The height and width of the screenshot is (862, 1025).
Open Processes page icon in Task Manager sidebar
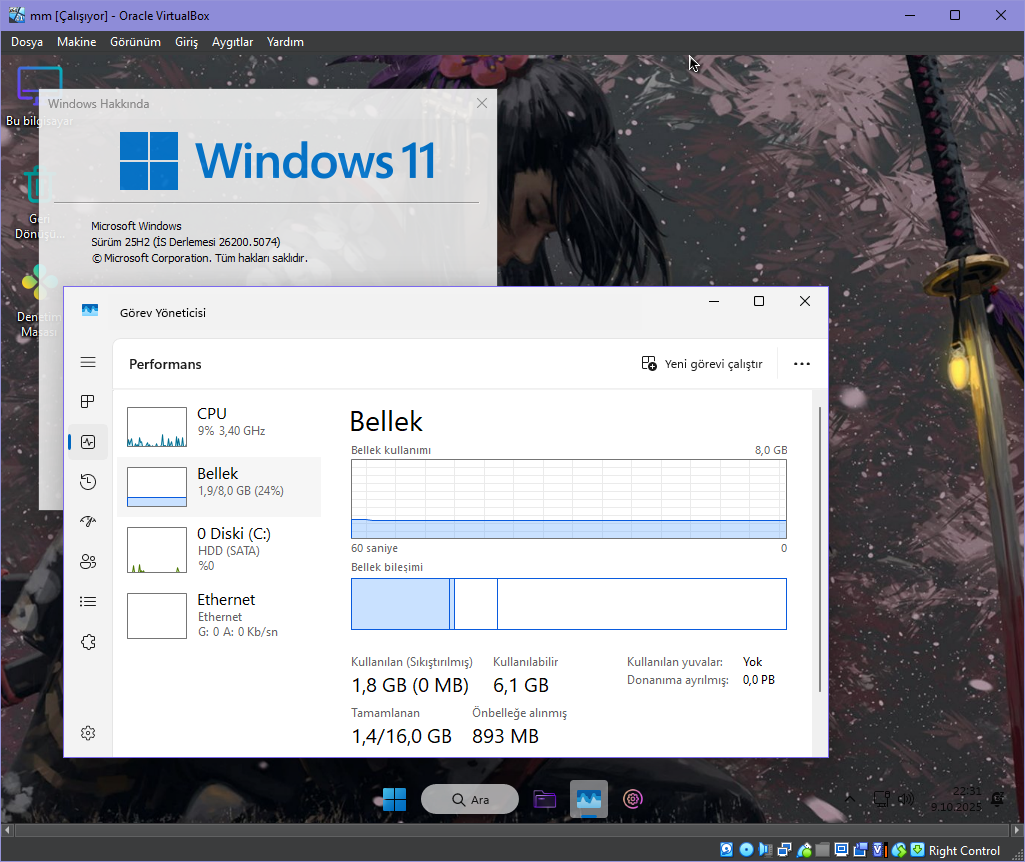point(88,401)
